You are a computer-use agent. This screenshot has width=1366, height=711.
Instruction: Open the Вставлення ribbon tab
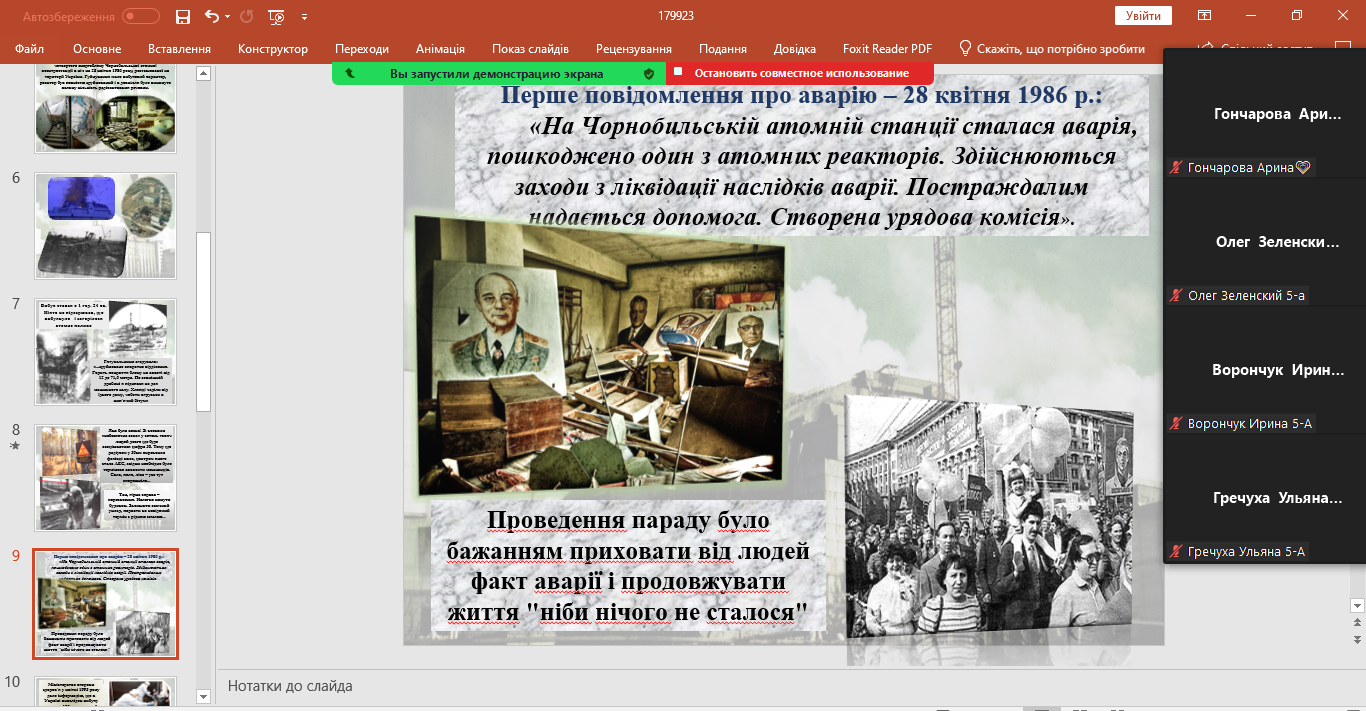pos(179,48)
